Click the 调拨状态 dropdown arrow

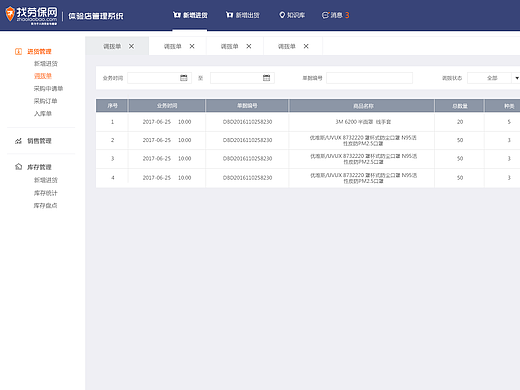[x=517, y=78]
